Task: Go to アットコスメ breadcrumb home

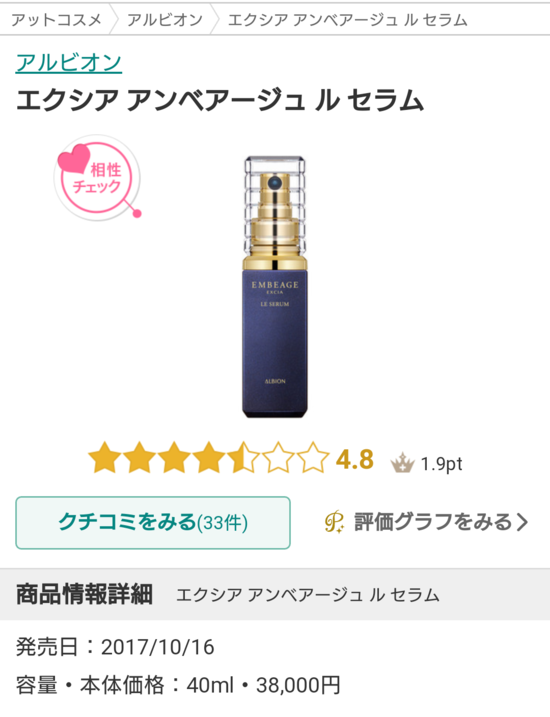Action: point(56,20)
